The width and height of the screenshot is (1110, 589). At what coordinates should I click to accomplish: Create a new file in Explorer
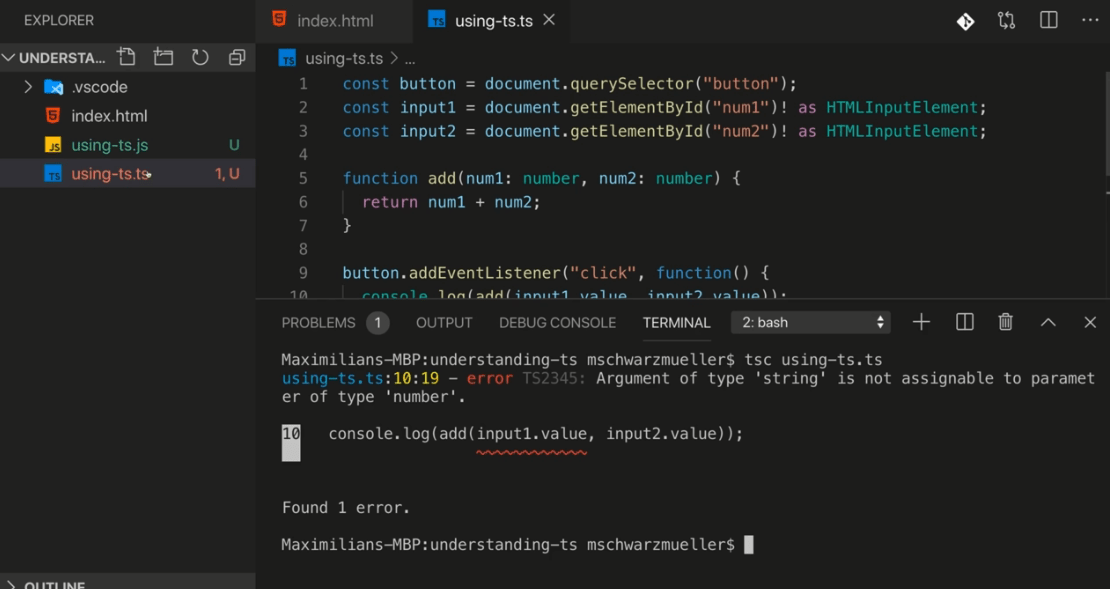pos(127,57)
